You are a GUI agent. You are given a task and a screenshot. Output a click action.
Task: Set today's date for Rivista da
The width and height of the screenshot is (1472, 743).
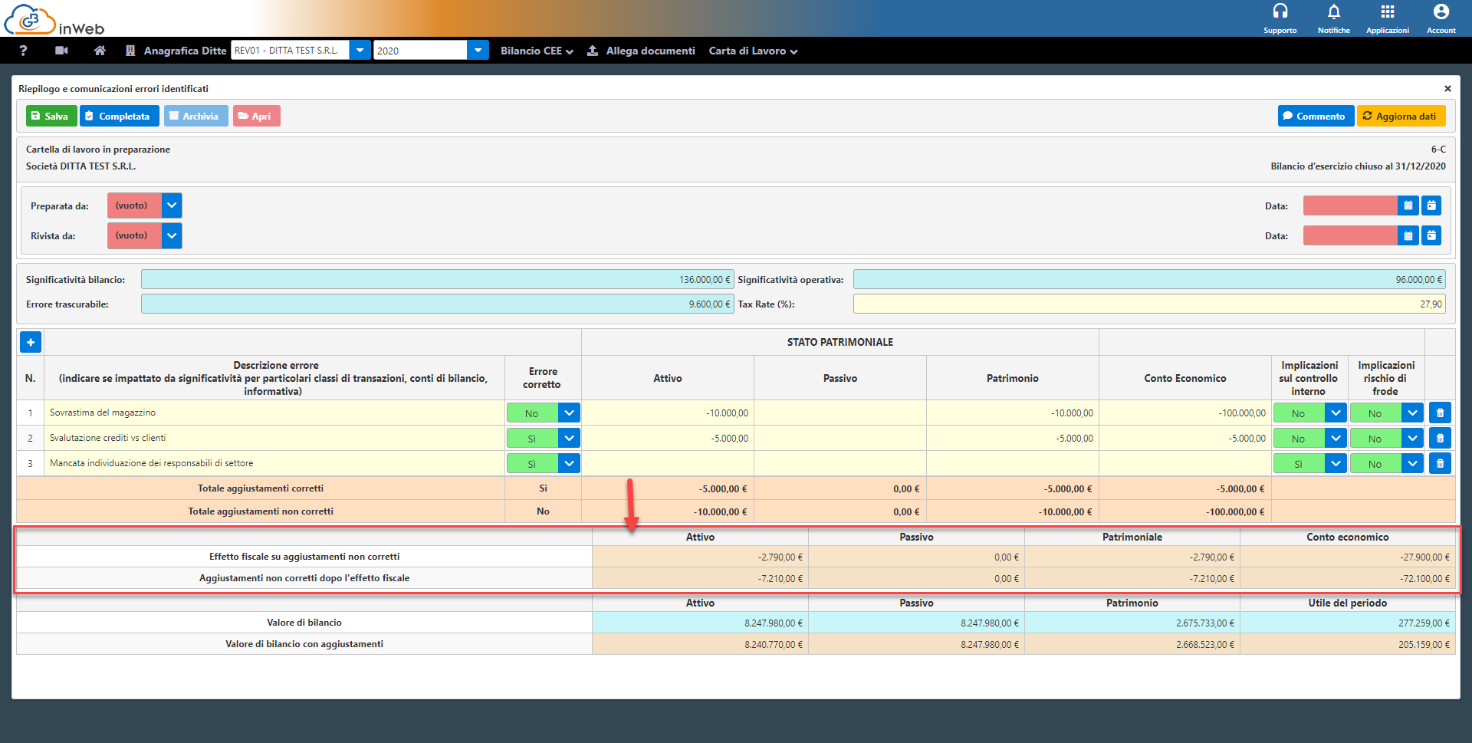point(1432,236)
